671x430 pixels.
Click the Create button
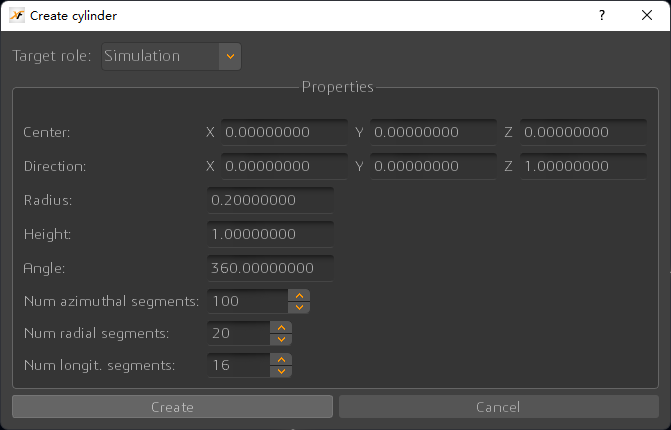click(172, 406)
